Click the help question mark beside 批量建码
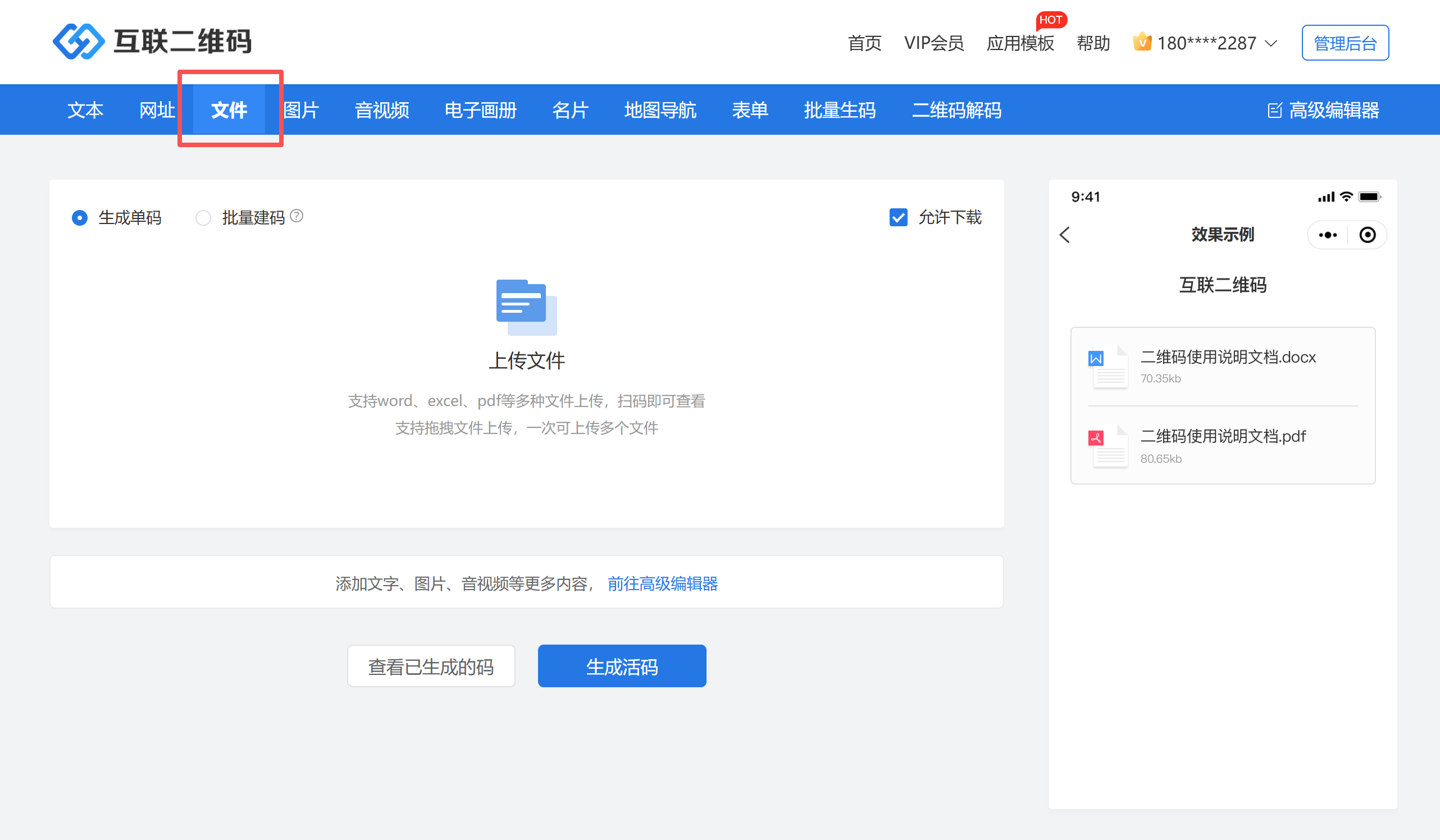 tap(297, 216)
